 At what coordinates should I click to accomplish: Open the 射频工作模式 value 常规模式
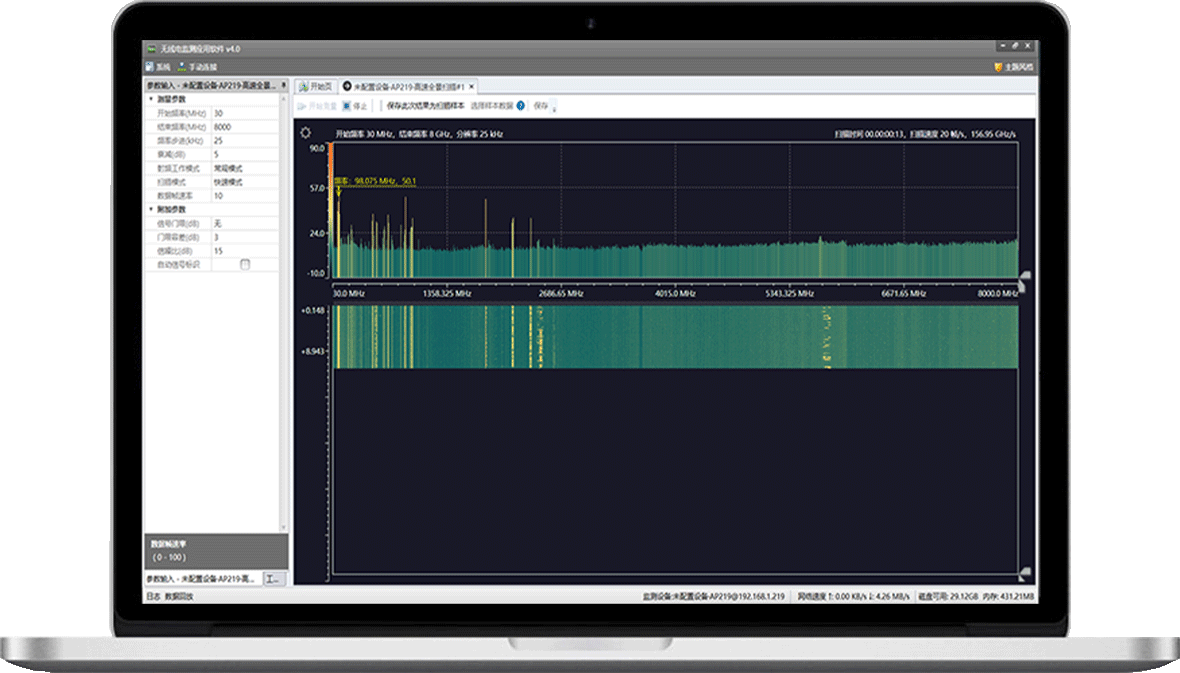245,168
